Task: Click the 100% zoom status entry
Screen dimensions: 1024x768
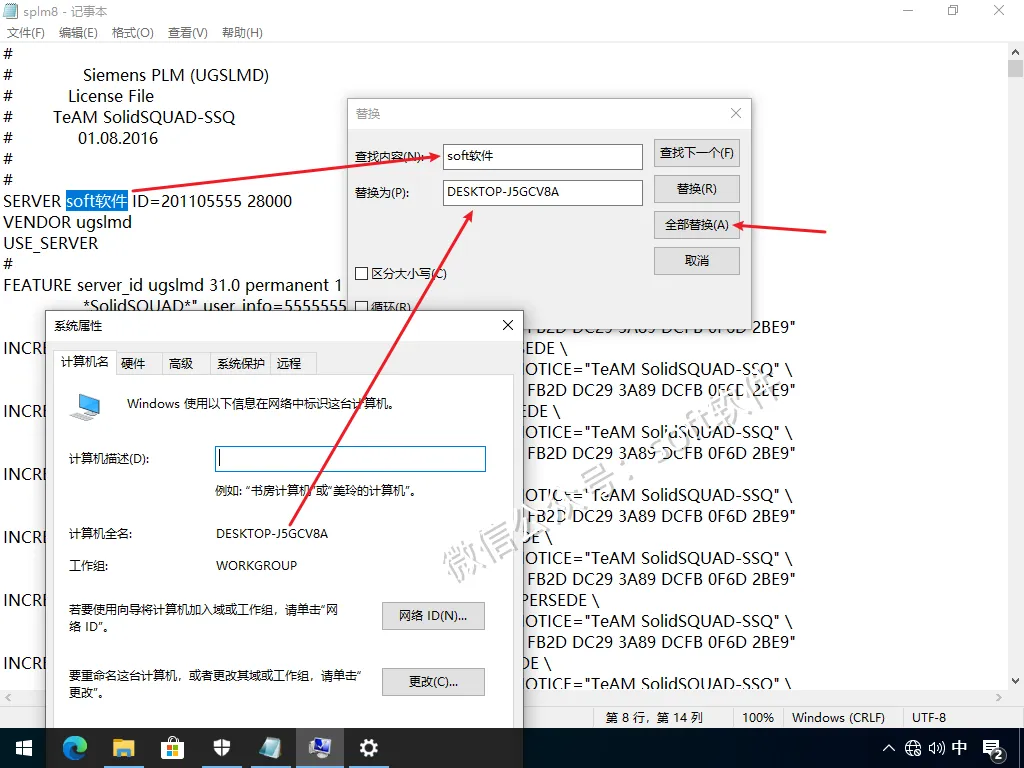Action: pyautogui.click(x=758, y=717)
